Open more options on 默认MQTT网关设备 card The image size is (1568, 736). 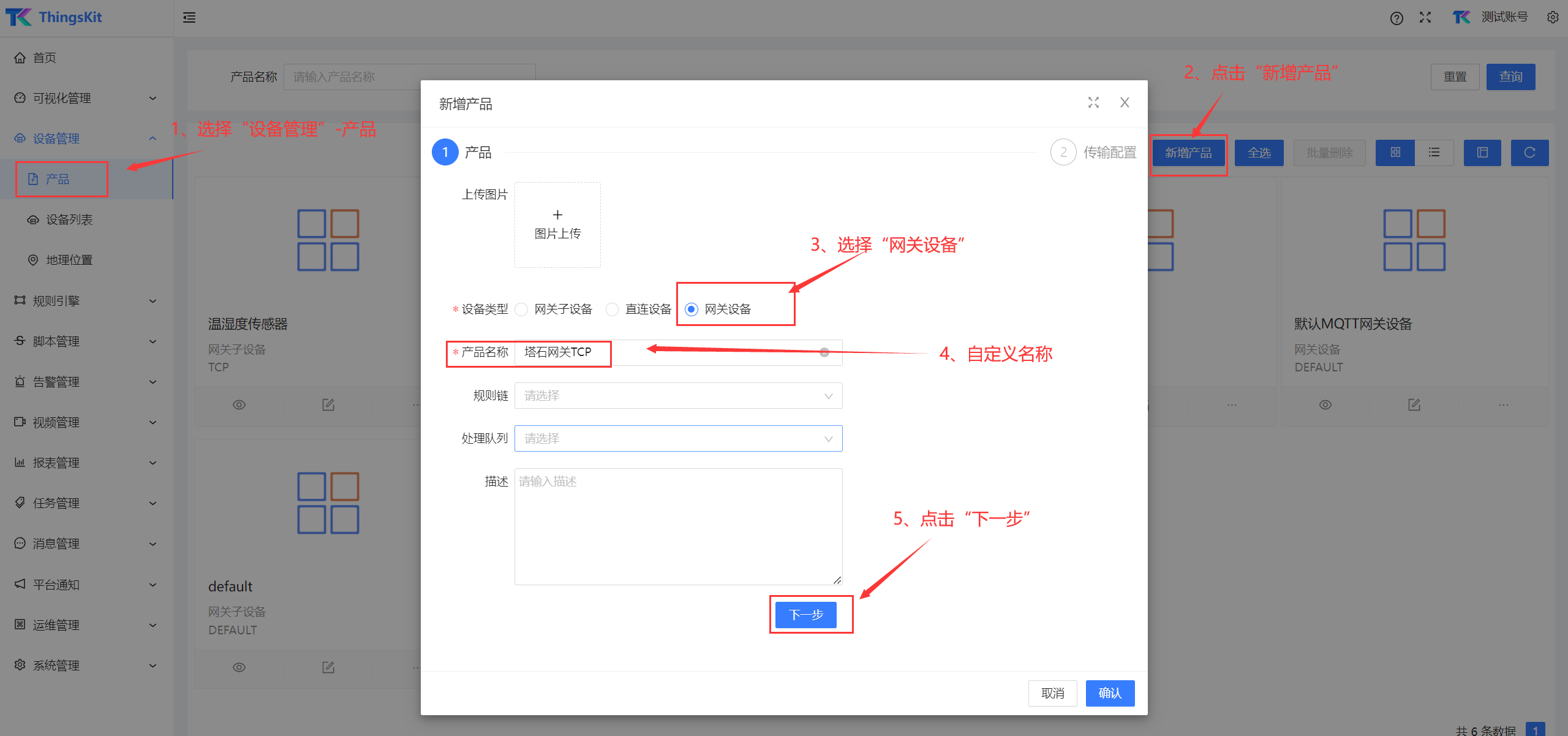(x=1504, y=404)
